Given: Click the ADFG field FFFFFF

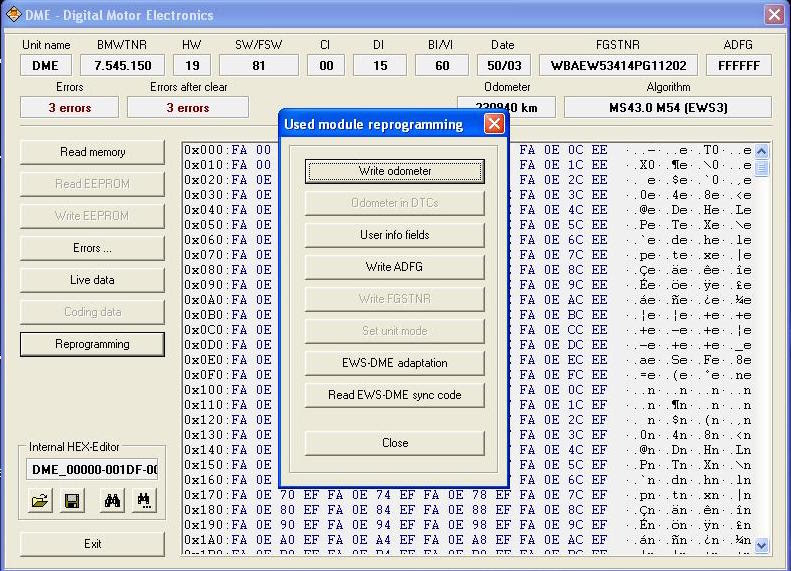Looking at the screenshot, I should [x=739, y=66].
